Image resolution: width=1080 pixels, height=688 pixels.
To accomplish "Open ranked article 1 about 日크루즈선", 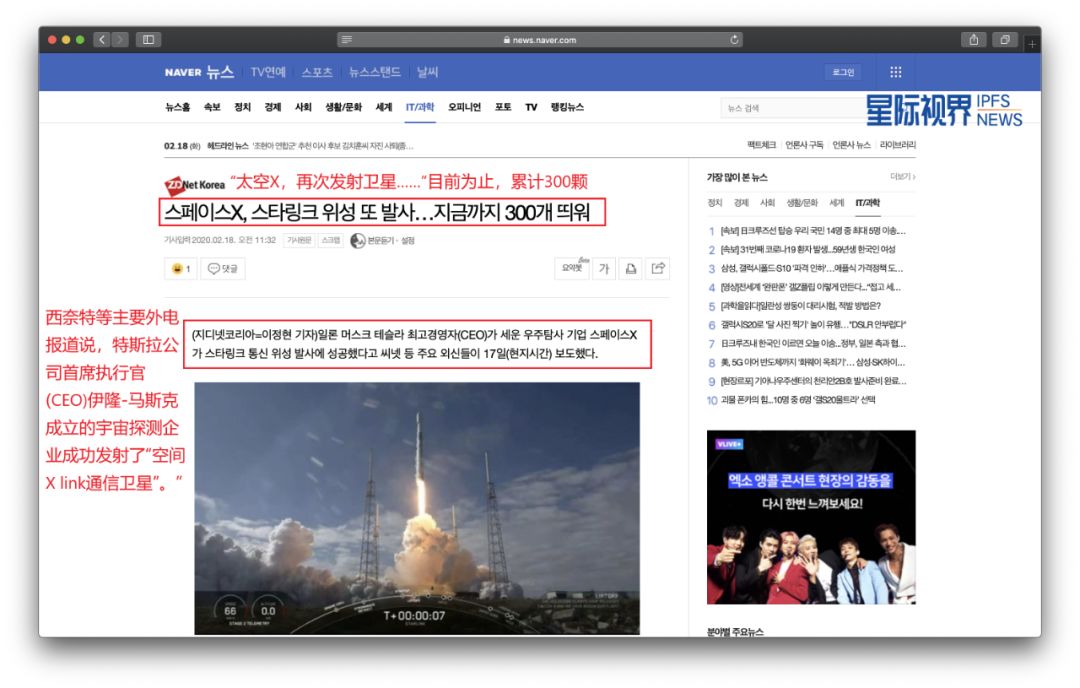I will (x=813, y=231).
